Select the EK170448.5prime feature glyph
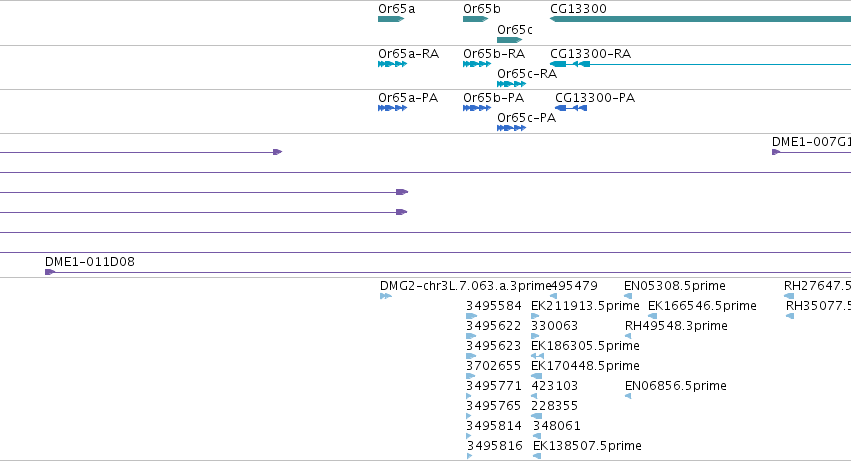 tap(537, 376)
